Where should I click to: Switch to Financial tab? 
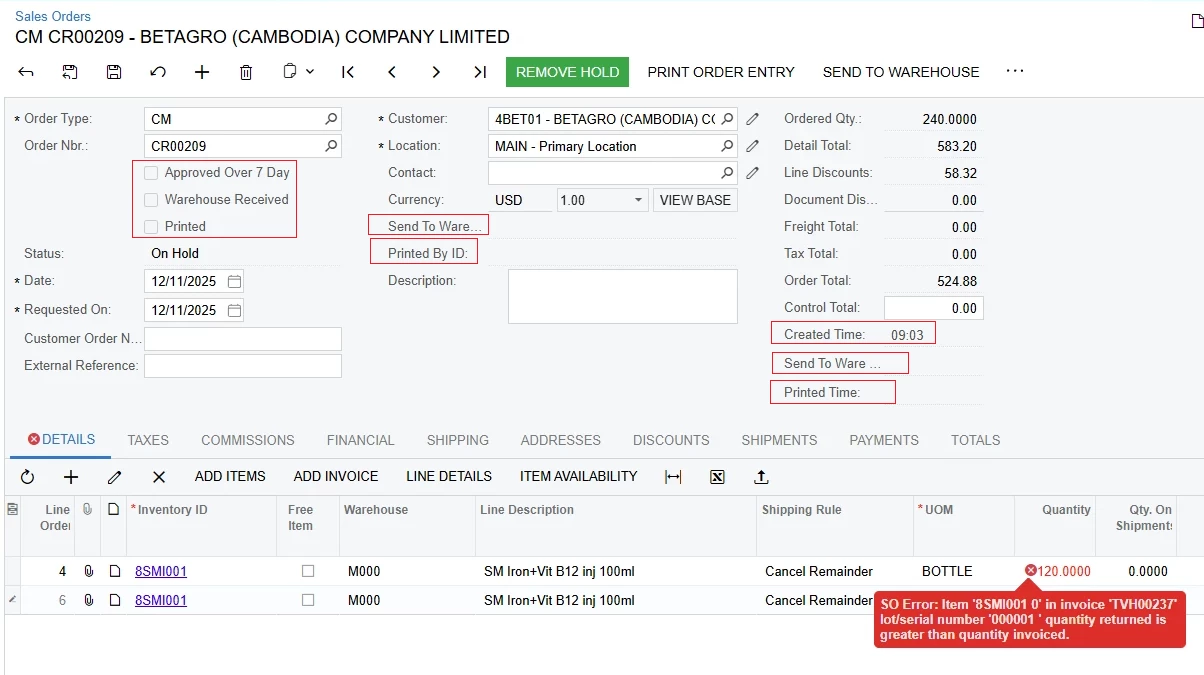click(x=360, y=440)
